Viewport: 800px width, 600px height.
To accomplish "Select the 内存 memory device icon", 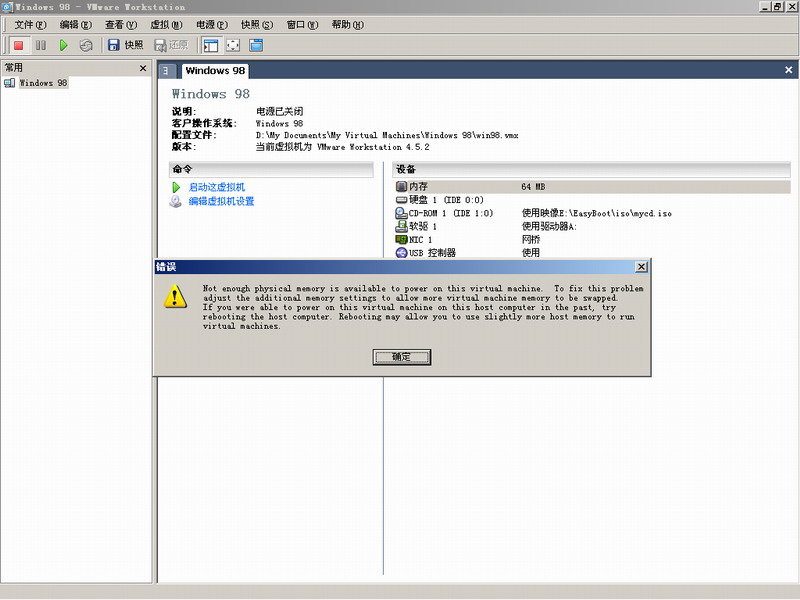I will (x=402, y=187).
